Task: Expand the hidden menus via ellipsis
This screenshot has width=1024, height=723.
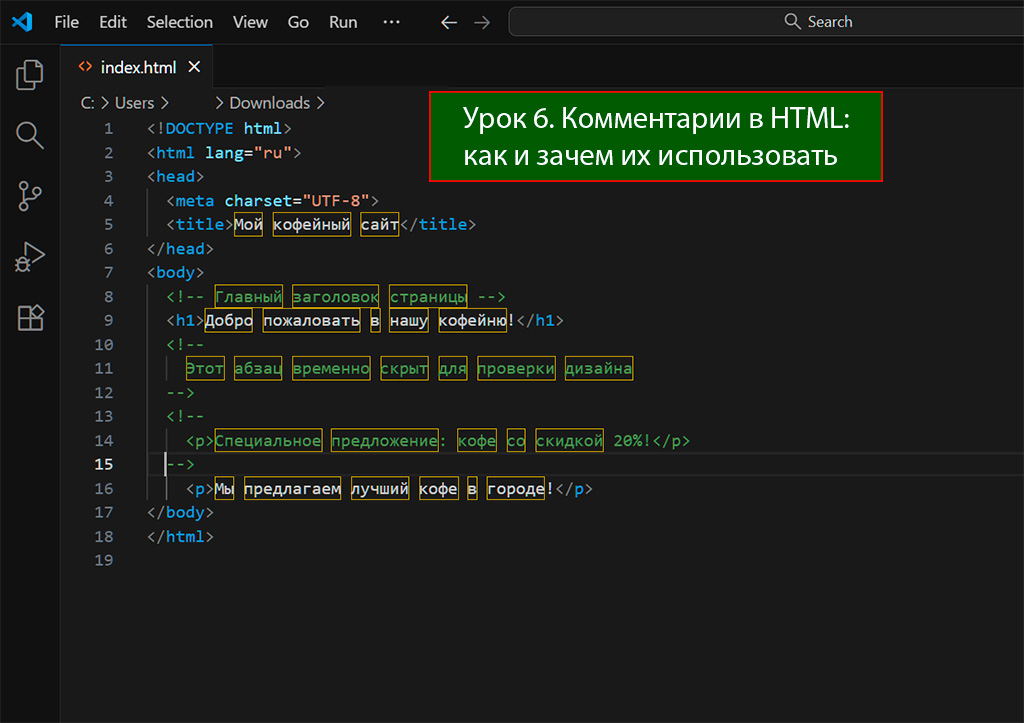Action: (391, 22)
